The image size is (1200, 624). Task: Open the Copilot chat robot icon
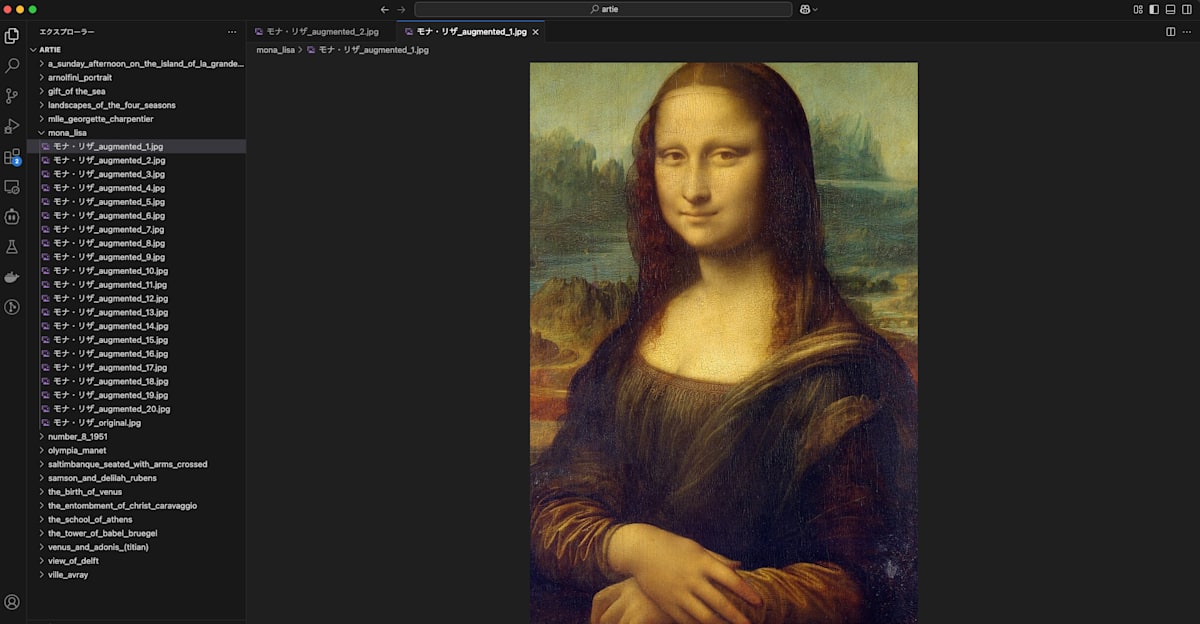click(12, 216)
